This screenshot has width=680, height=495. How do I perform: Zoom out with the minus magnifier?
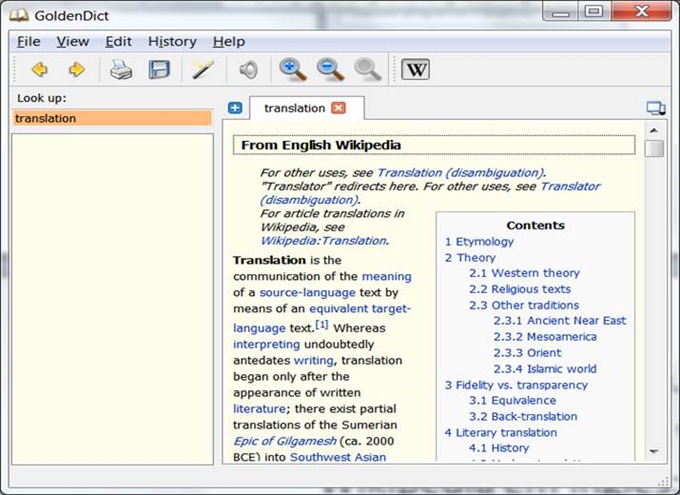[330, 69]
